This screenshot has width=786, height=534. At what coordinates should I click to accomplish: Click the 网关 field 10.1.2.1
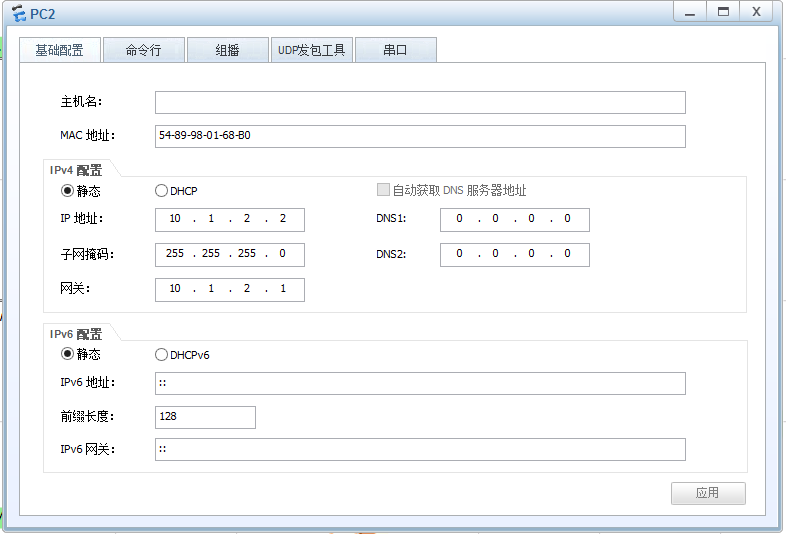point(230,290)
